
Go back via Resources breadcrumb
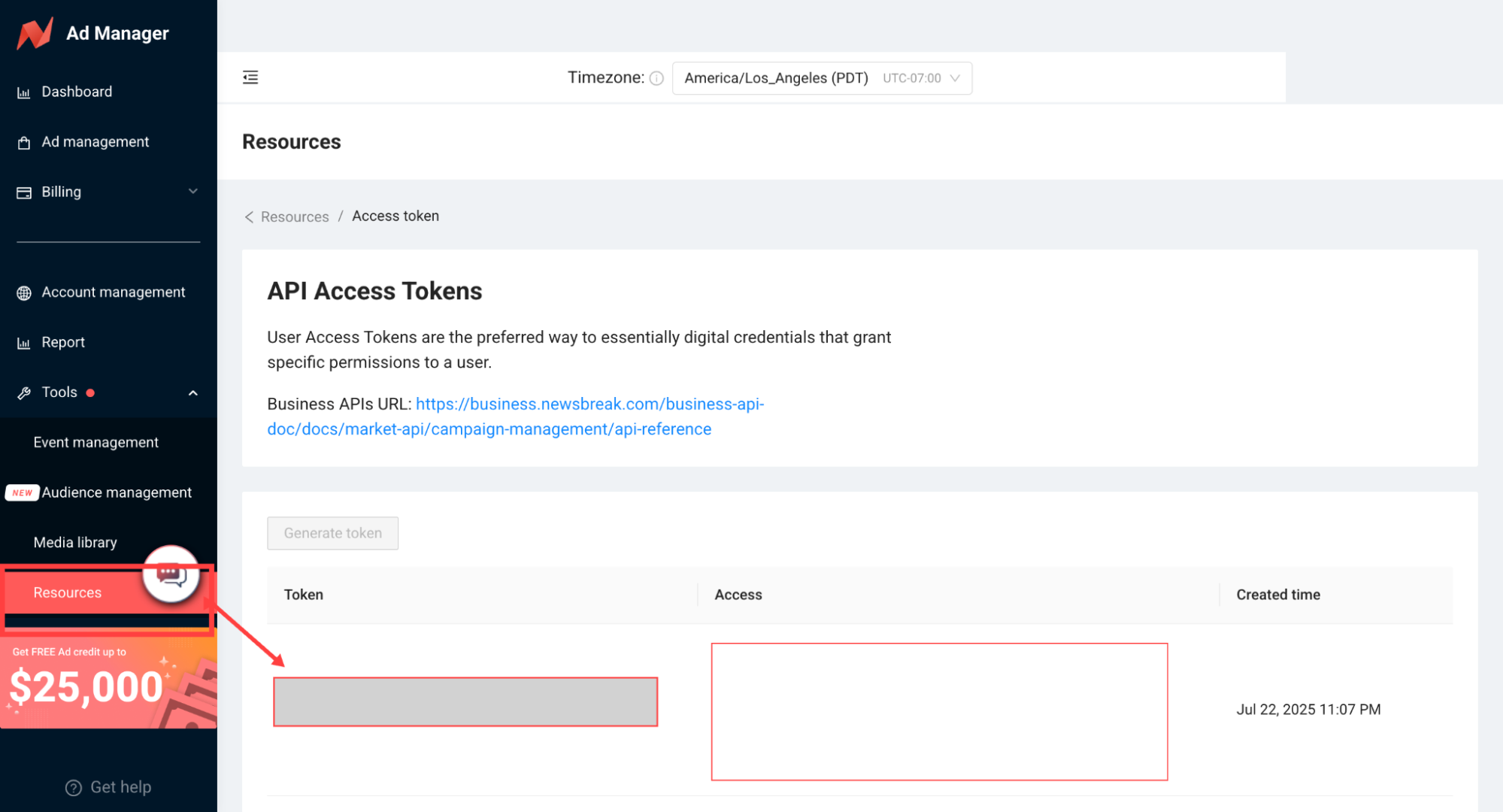[x=294, y=217]
